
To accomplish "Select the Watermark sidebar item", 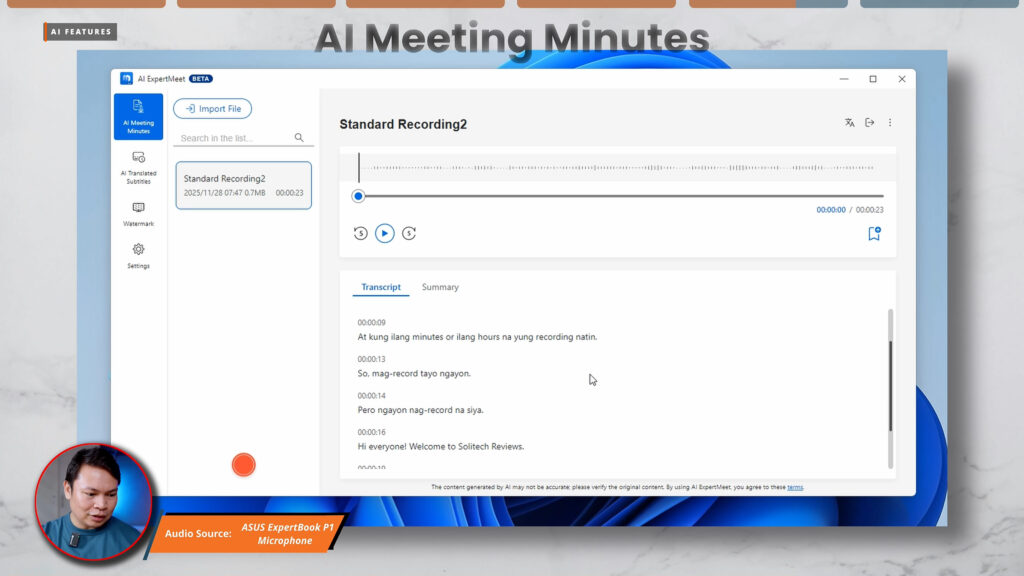I will (x=138, y=213).
